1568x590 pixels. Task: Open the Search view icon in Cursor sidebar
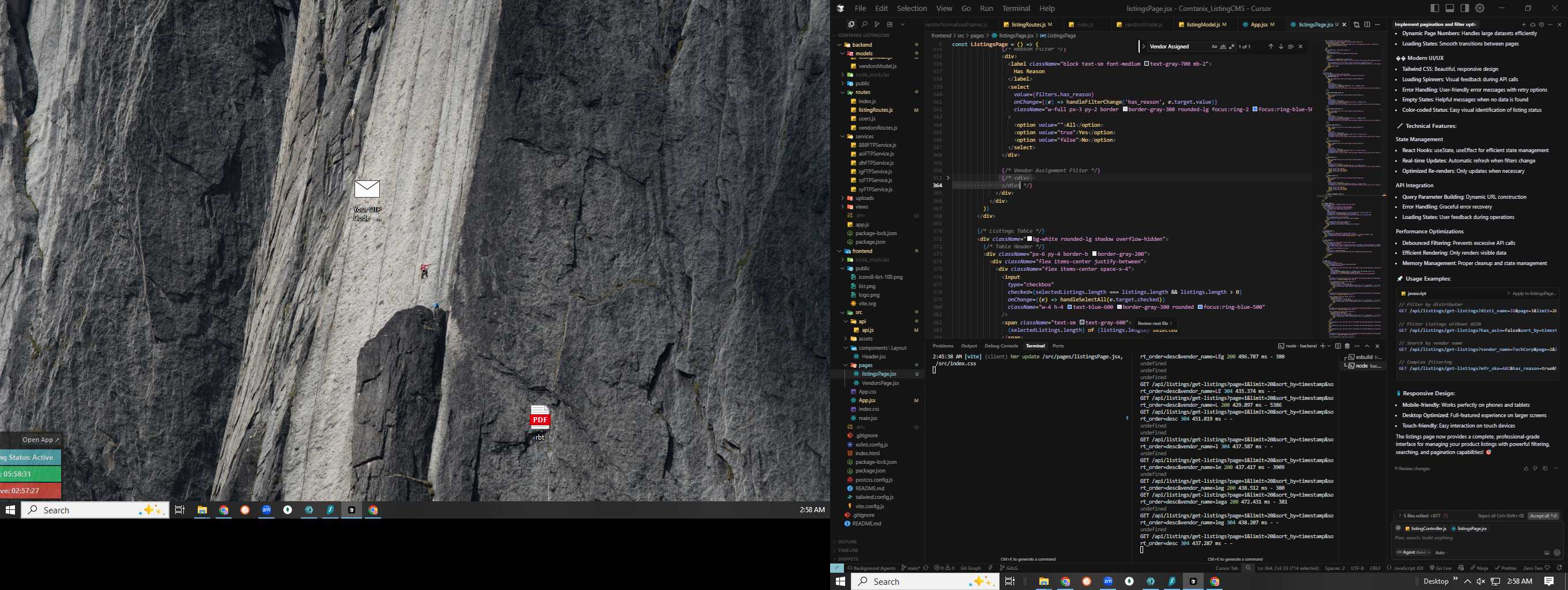[864, 24]
